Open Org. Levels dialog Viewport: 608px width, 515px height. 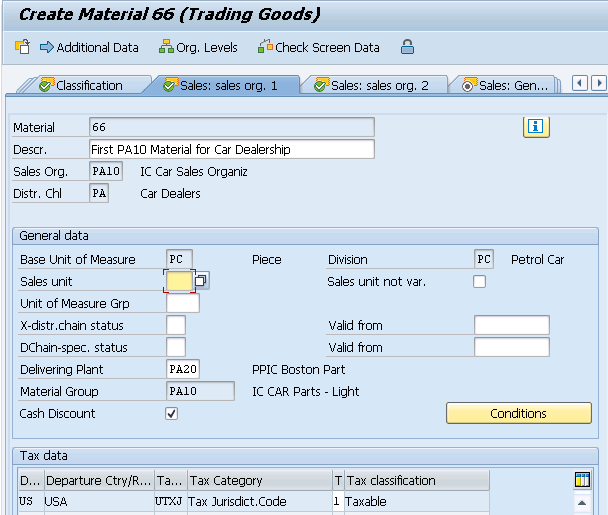tap(198, 47)
